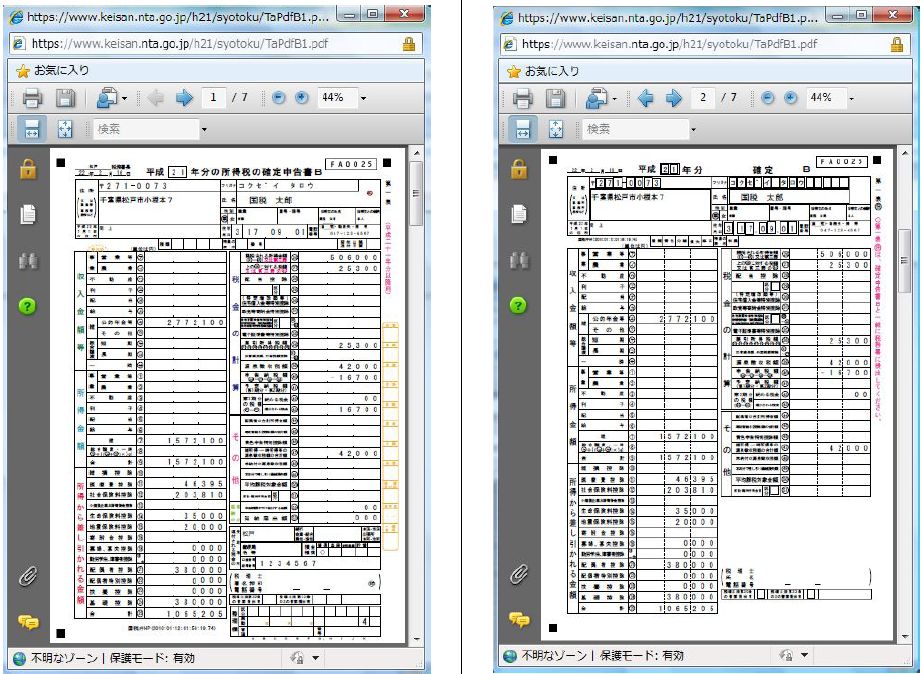Open the Pages panel in left sidebar
The width and height of the screenshot is (922, 674).
tap(29, 214)
